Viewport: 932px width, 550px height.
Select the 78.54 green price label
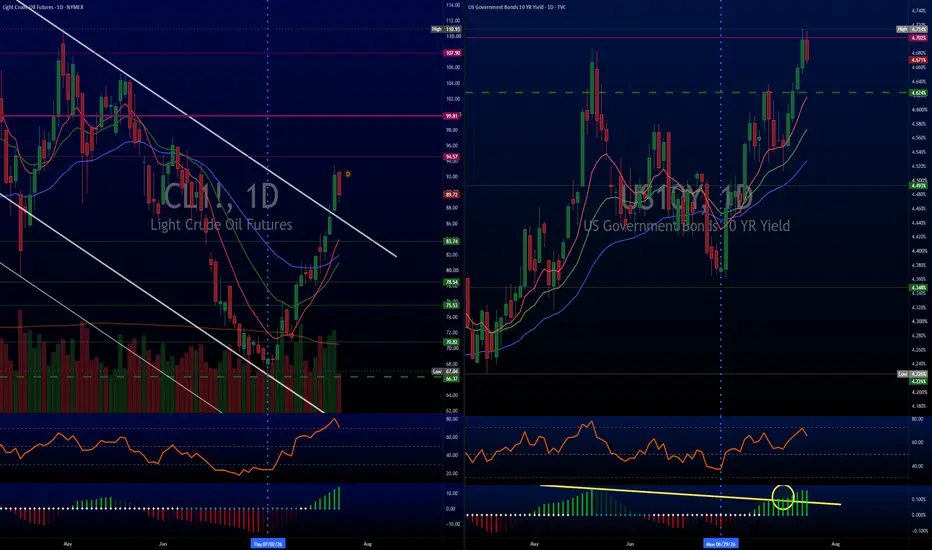click(x=452, y=282)
